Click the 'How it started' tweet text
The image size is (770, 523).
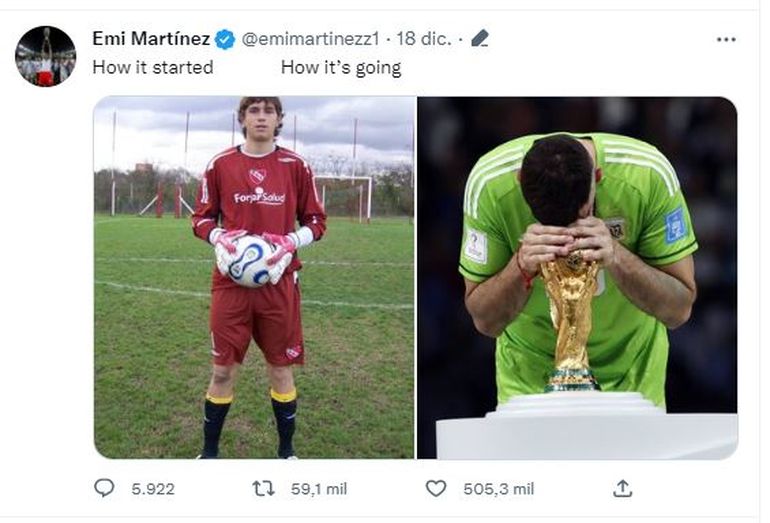152,68
